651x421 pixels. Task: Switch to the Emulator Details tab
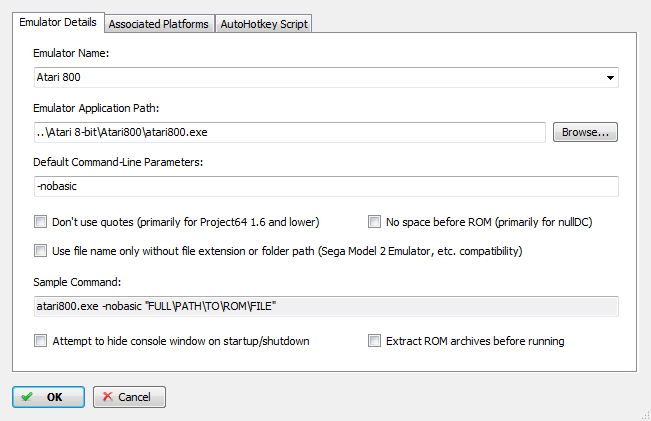58,22
